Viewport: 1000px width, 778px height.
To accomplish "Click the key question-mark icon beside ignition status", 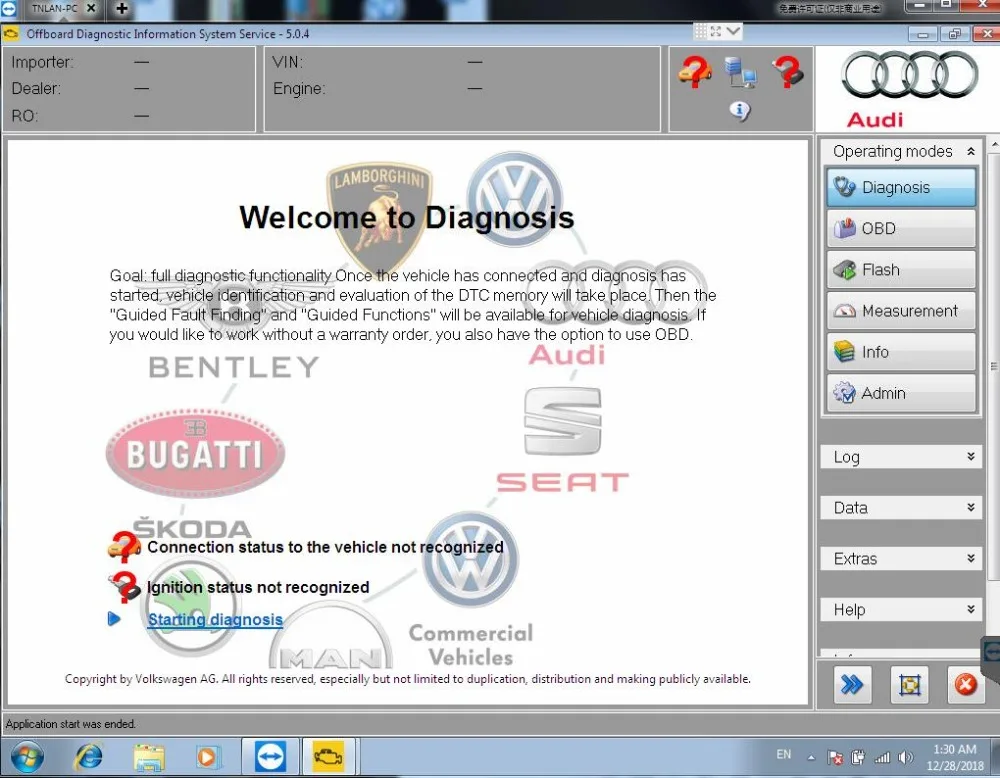I will click(124, 587).
